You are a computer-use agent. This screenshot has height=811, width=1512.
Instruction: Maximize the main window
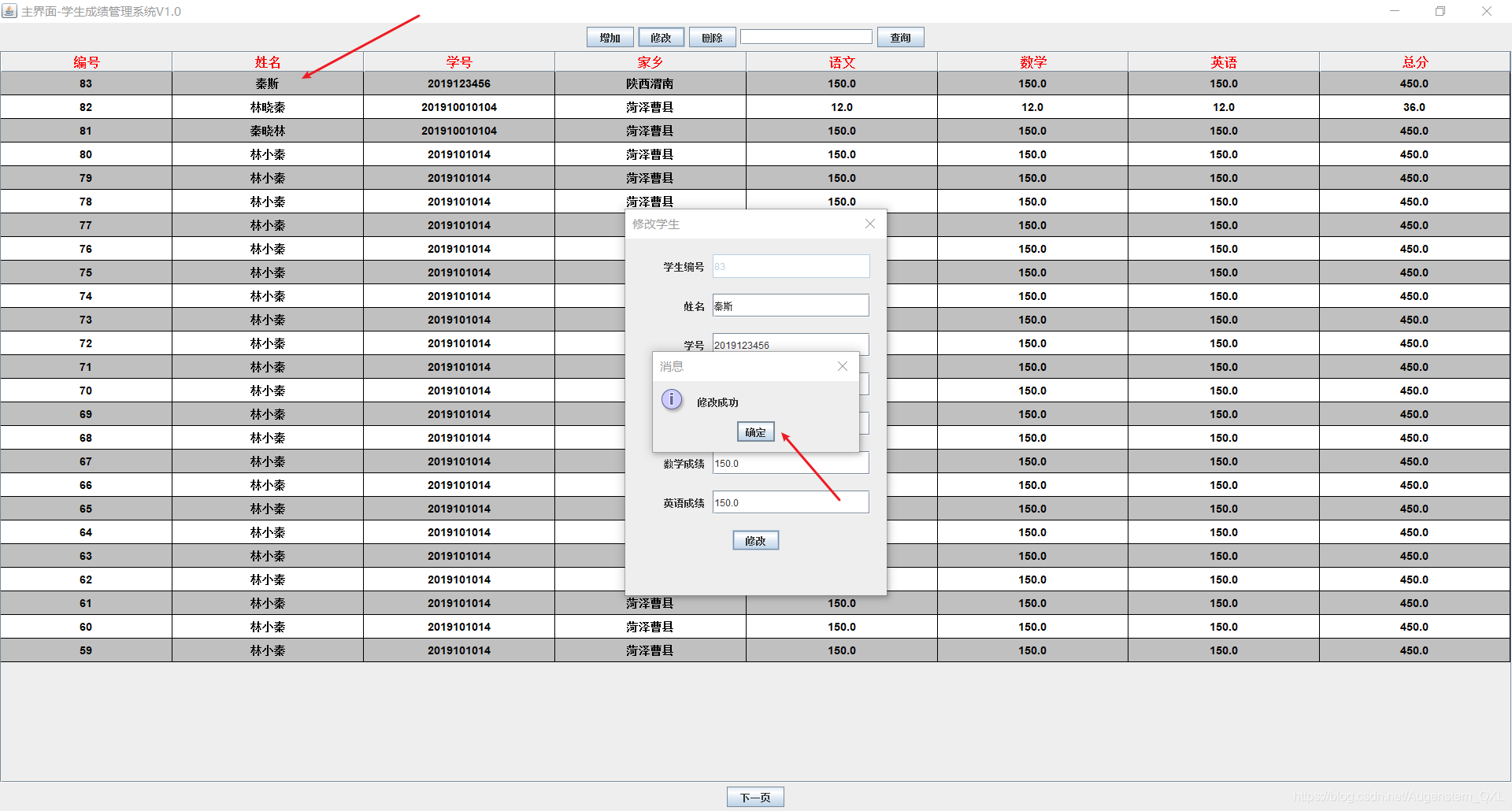click(x=1440, y=11)
